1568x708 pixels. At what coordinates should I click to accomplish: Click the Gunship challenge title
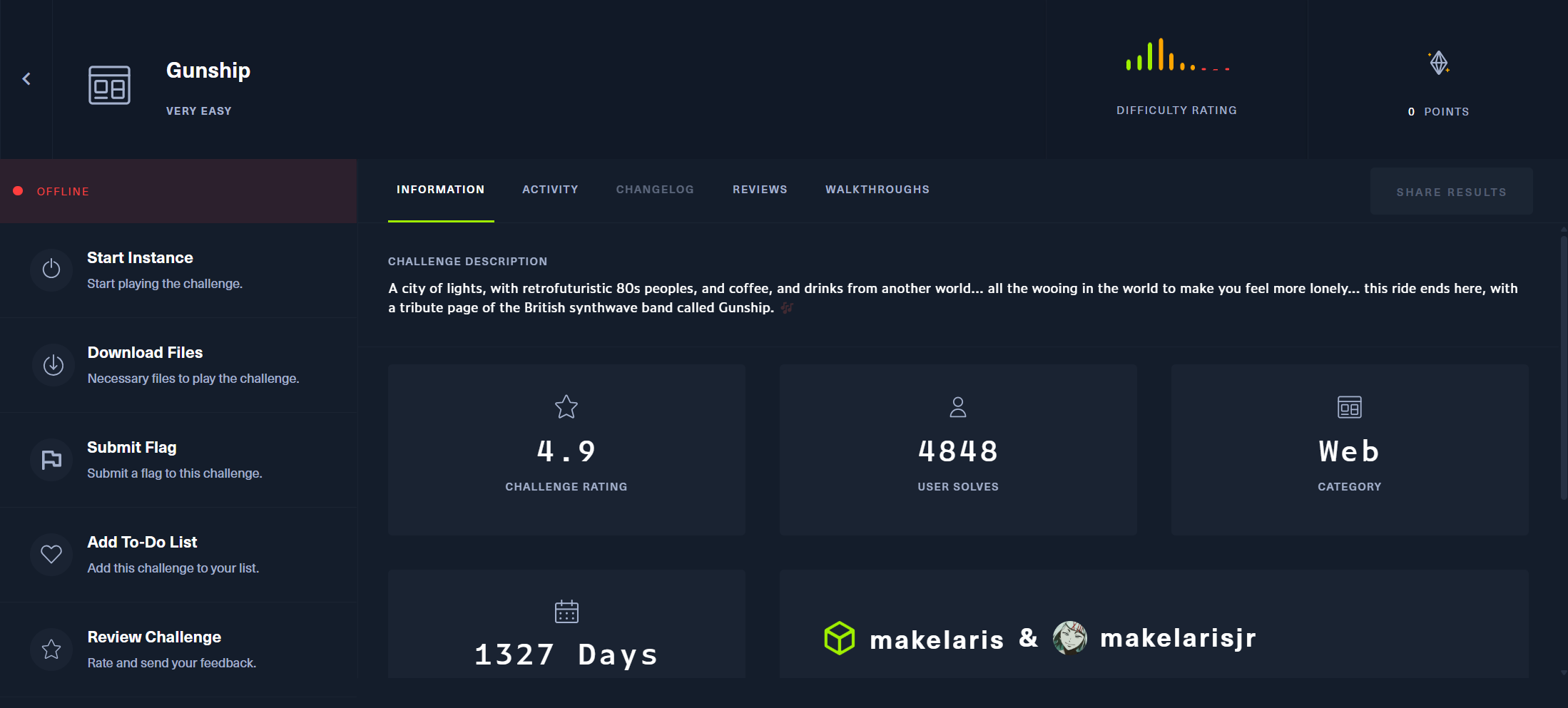click(208, 71)
